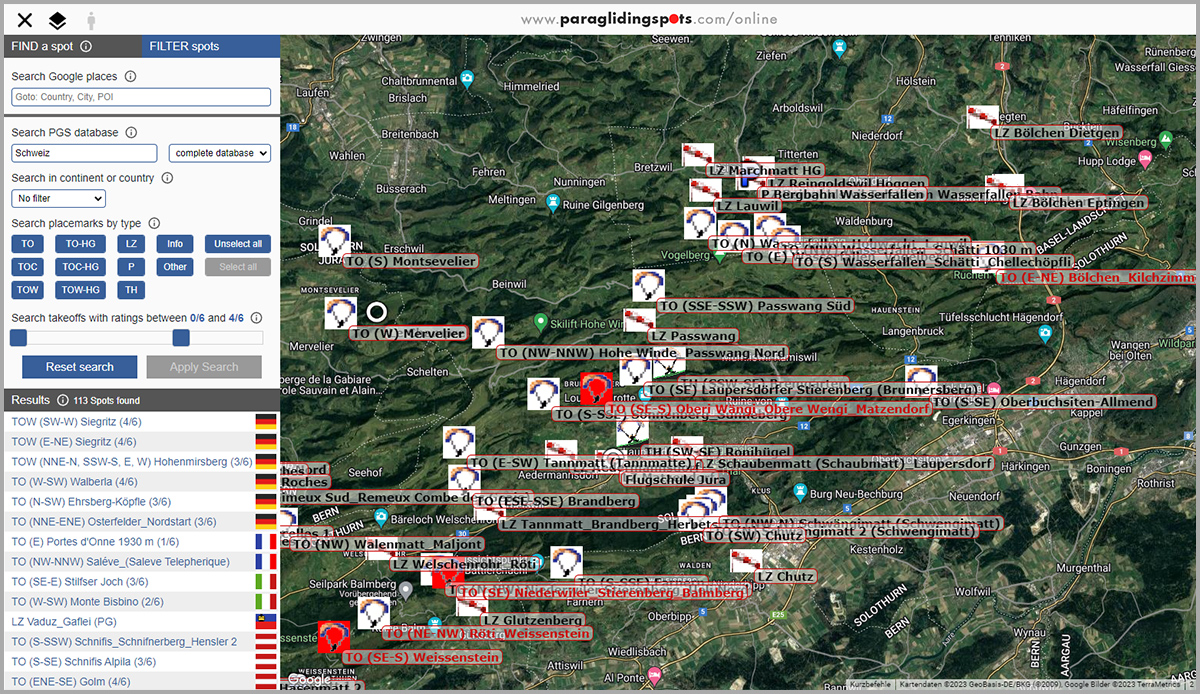Open the paraglider marker near TO (S) Montsevelier
1200x694 pixels.
[334, 240]
